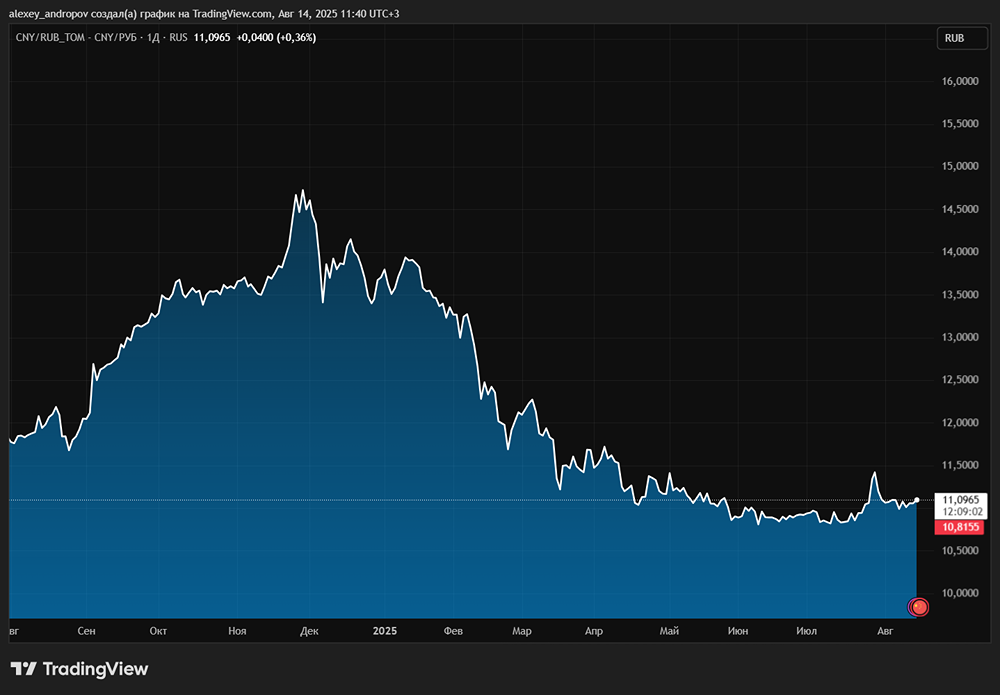The image size is (1000, 695).
Task: Click the Июл month label on time axis
Action: click(807, 631)
